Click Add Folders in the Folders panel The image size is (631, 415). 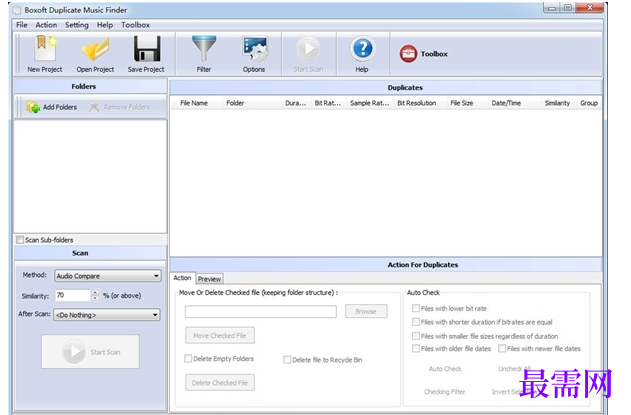(51, 107)
